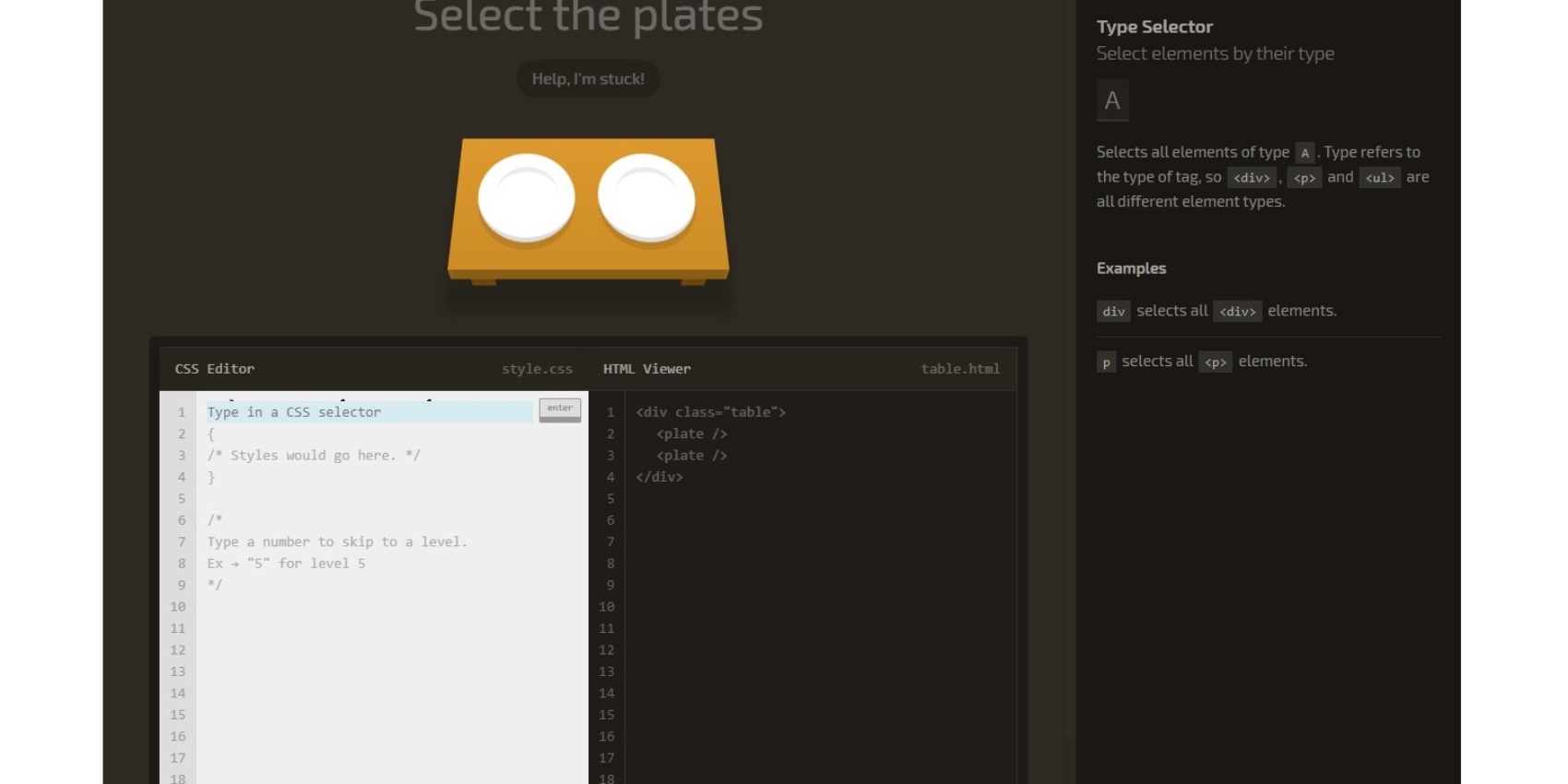The height and width of the screenshot is (784, 1568).
Task: Click the 'Ex → "5" for level 5' line
Action: click(287, 564)
